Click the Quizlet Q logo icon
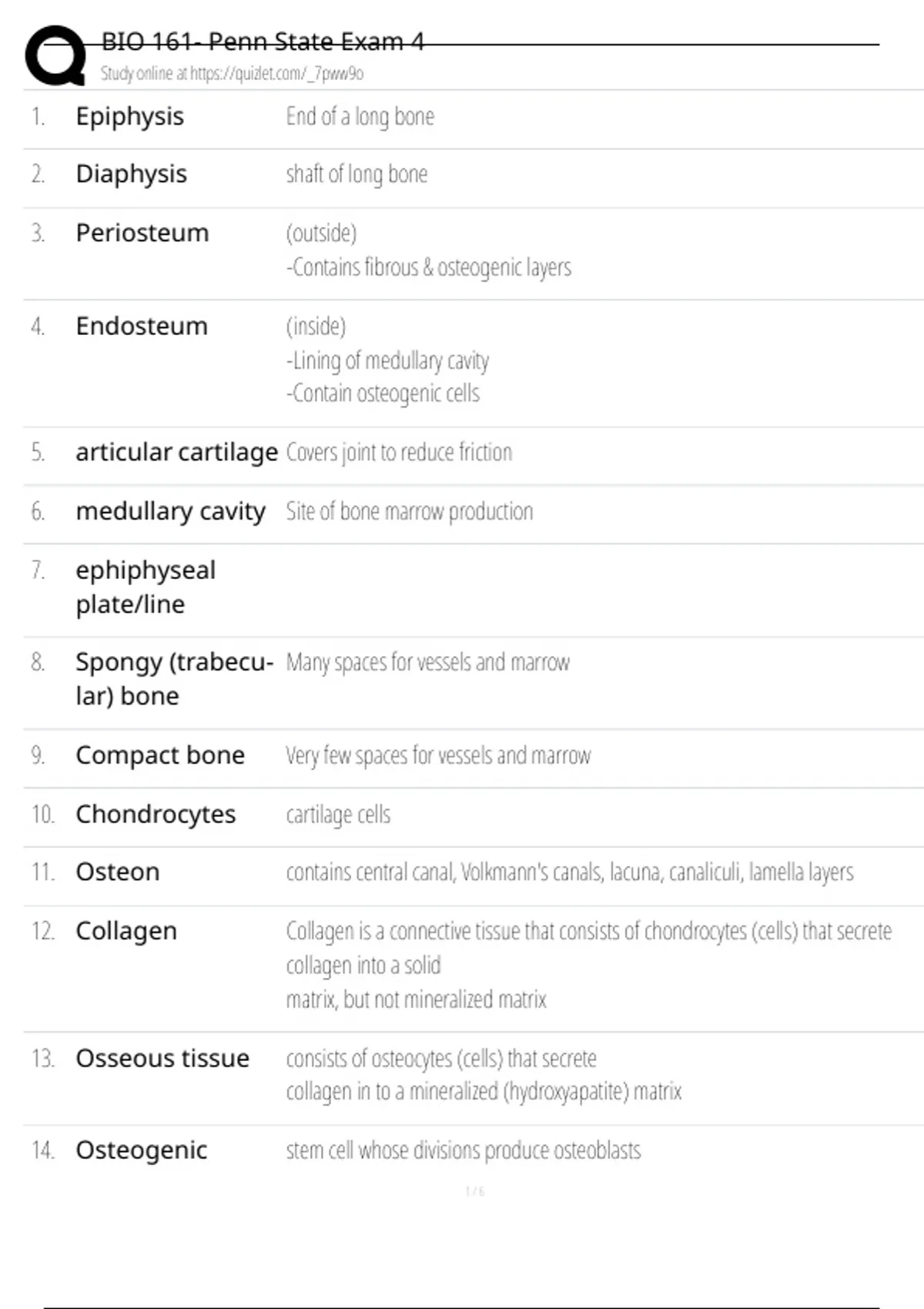 pos(55,55)
